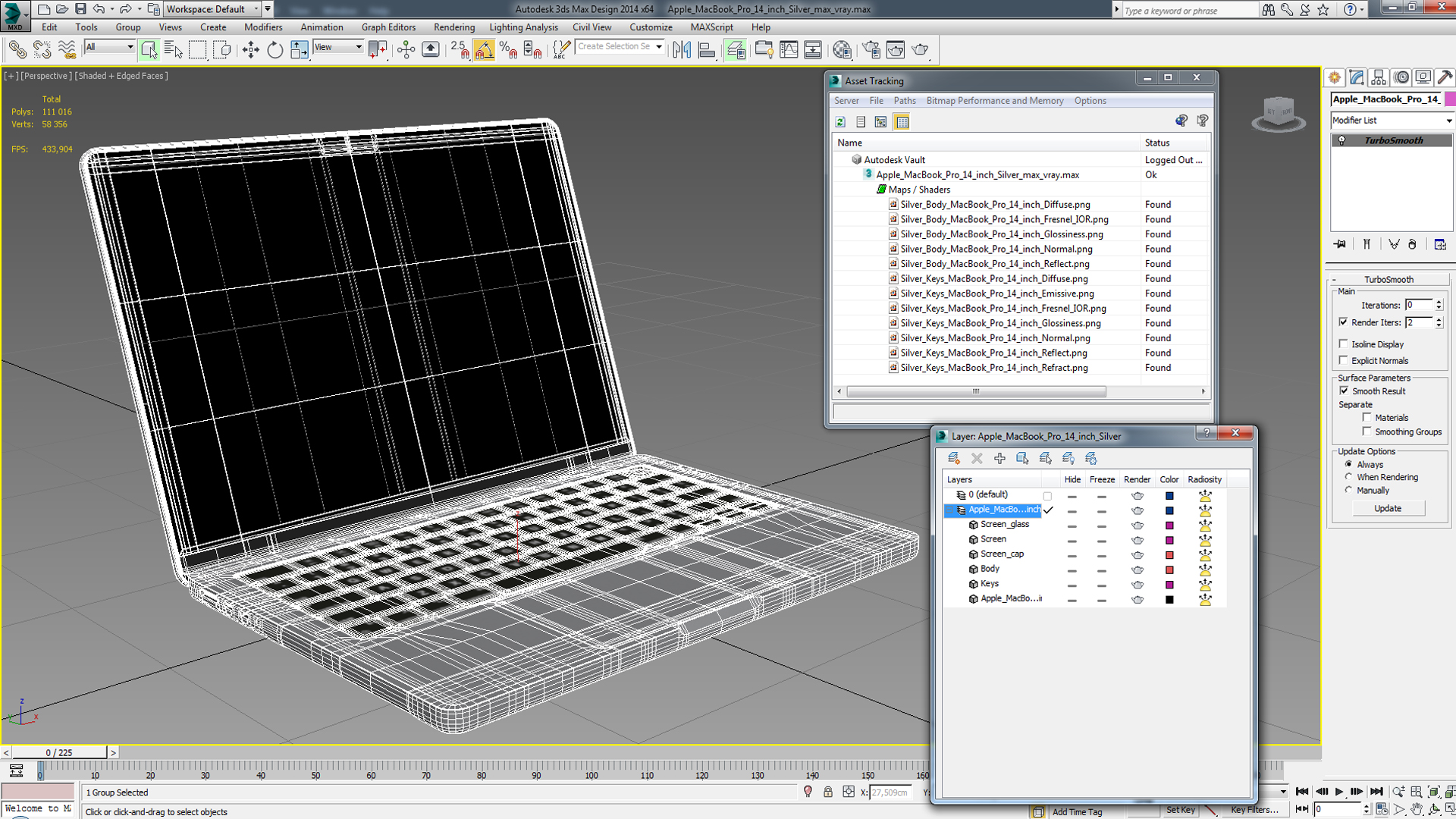Image resolution: width=1456 pixels, height=819 pixels.
Task: Open the Modifiers menu
Action: 263,27
